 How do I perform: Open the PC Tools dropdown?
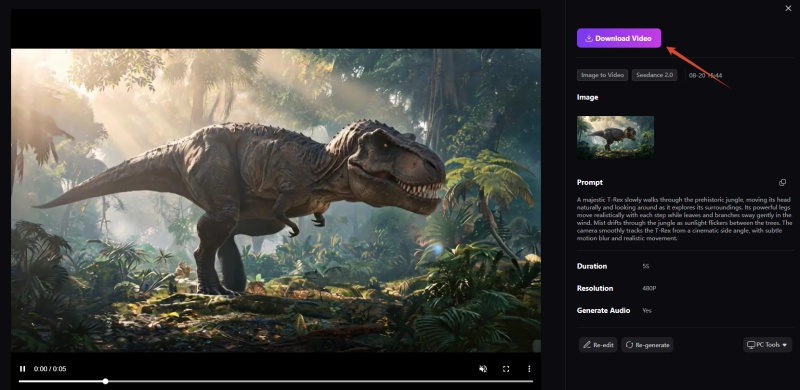pos(767,345)
